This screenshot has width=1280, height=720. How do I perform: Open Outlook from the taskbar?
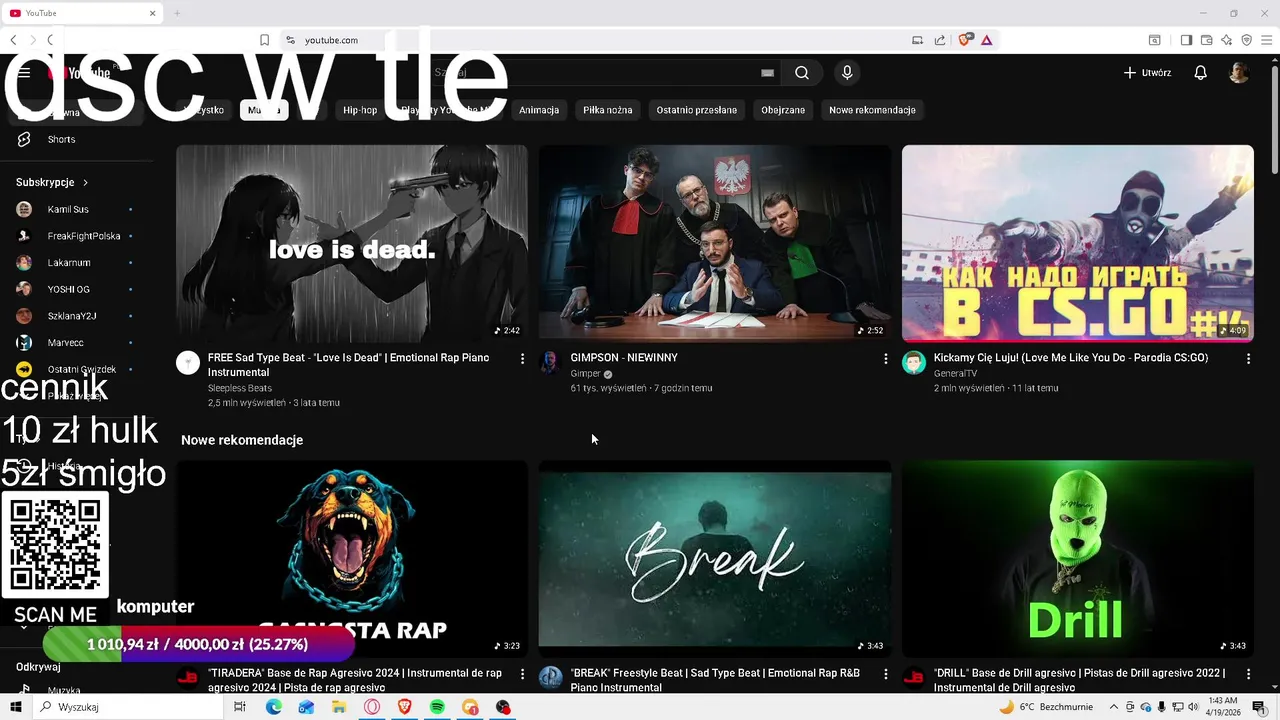click(x=306, y=707)
